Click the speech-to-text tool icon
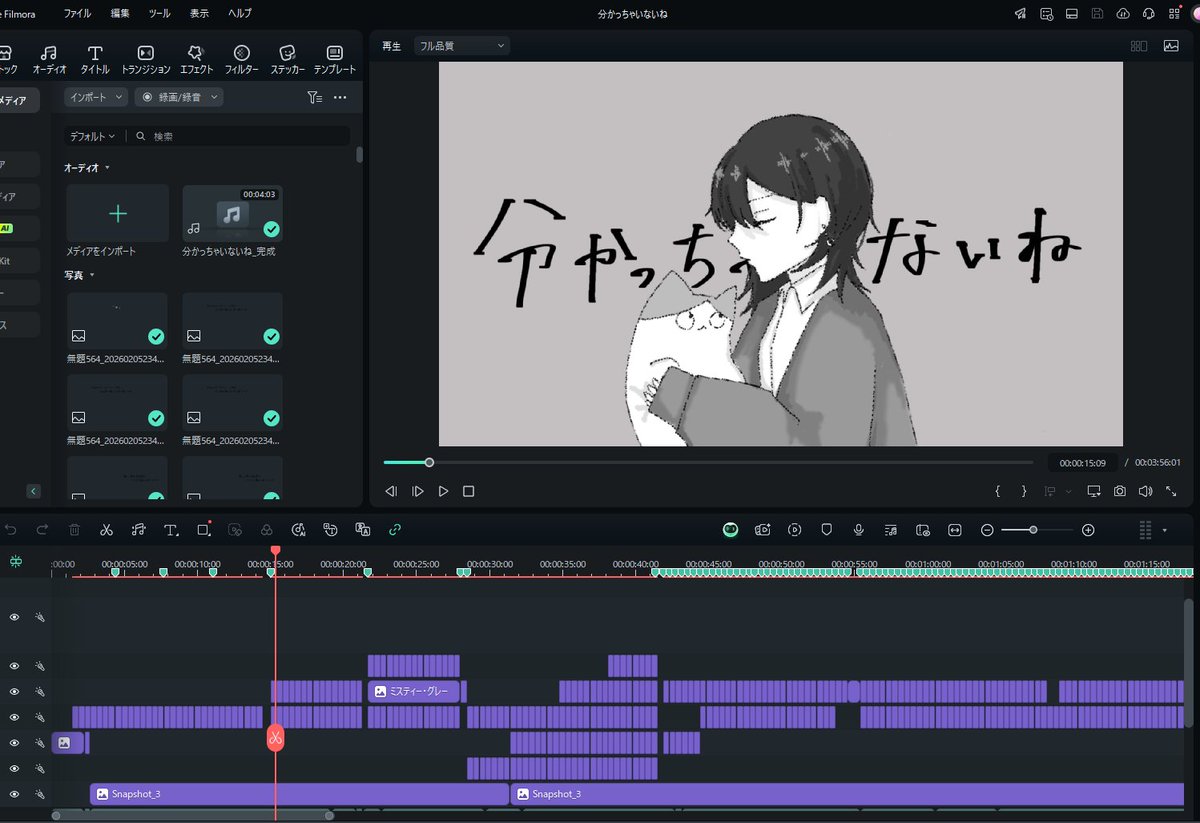The image size is (1200, 823). 330,530
